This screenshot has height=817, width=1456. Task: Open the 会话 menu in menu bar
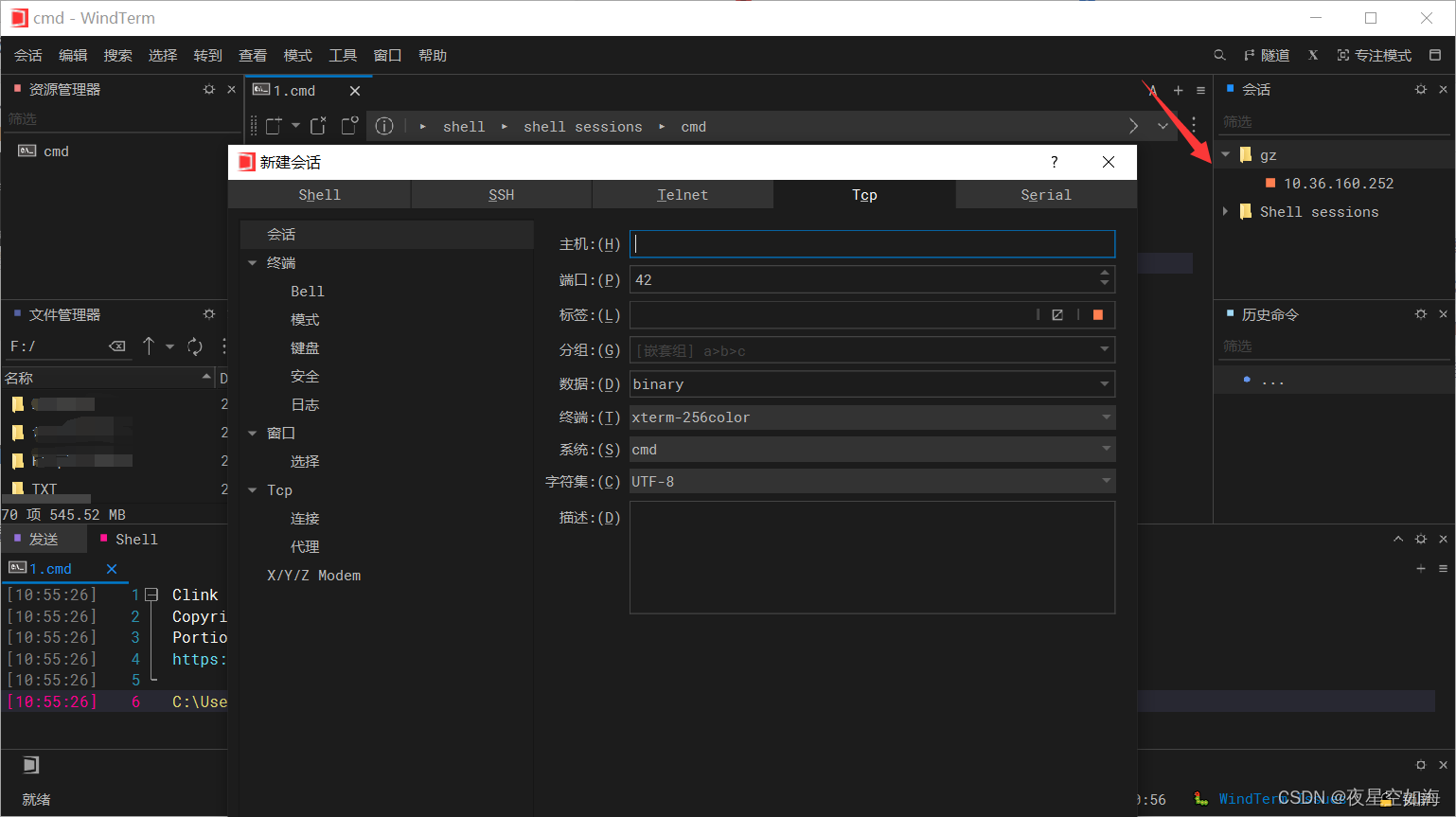click(28, 56)
